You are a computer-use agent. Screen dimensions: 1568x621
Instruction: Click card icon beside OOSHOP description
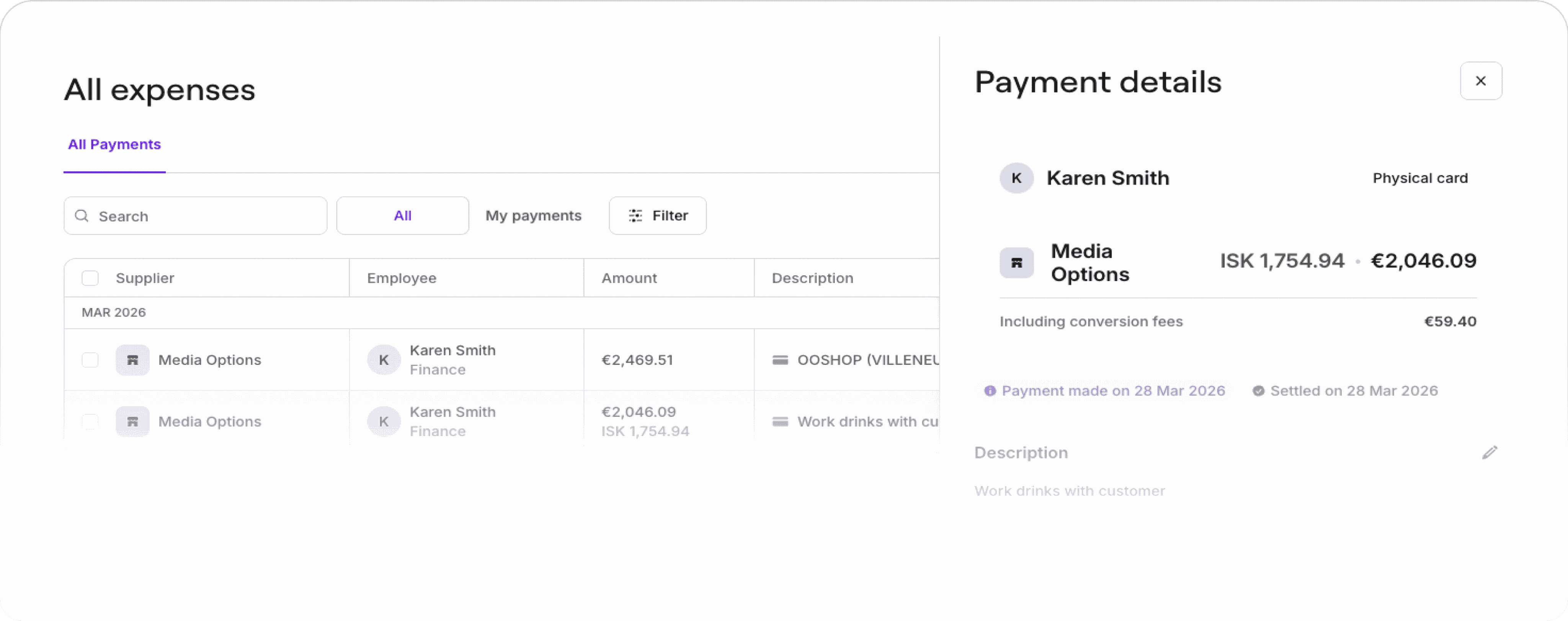tap(780, 360)
